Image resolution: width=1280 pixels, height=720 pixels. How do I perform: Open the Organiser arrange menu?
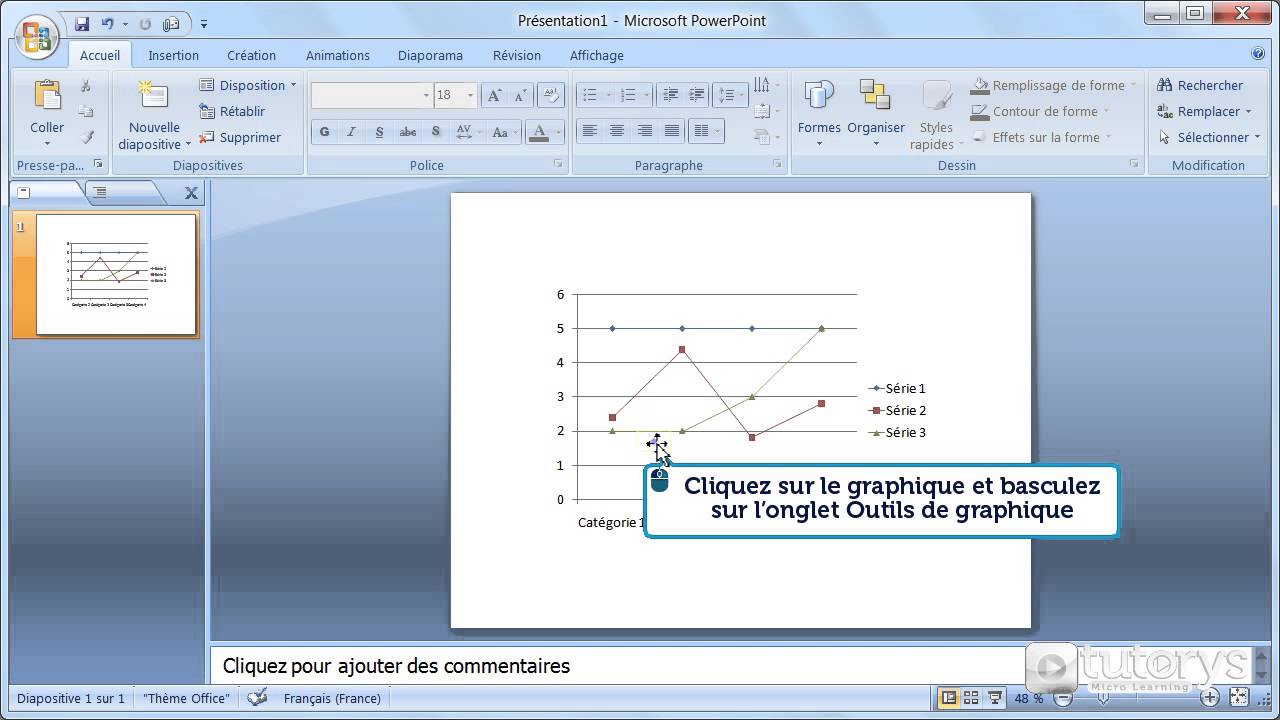876,112
